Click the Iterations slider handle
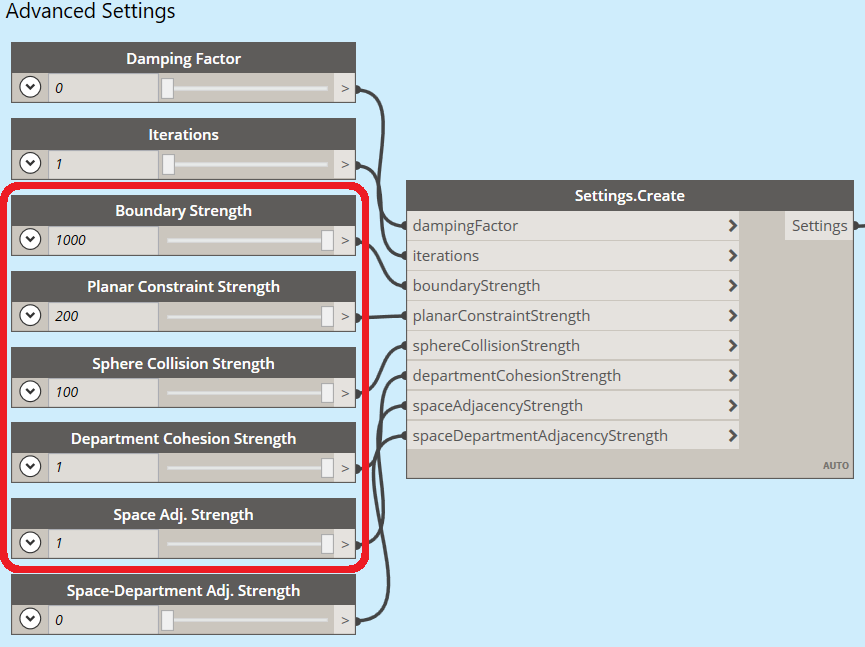The height and width of the screenshot is (647, 865). point(168,164)
